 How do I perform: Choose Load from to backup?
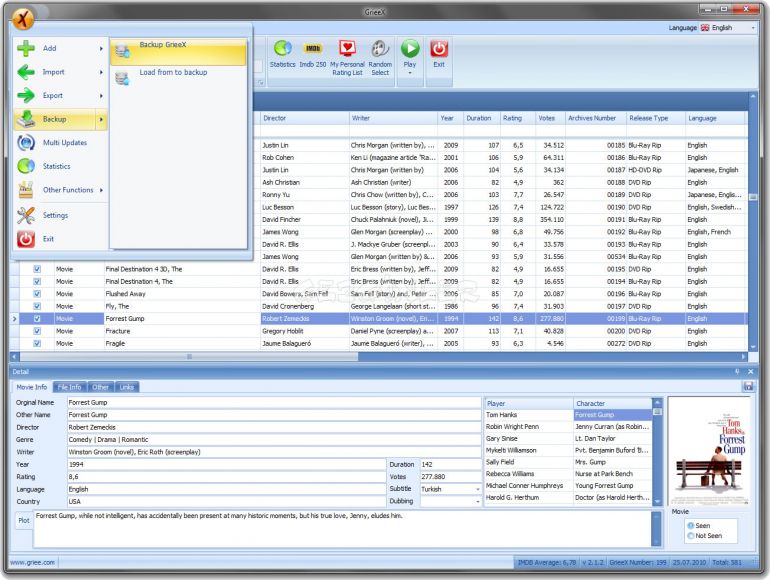pyautogui.click(x=178, y=78)
